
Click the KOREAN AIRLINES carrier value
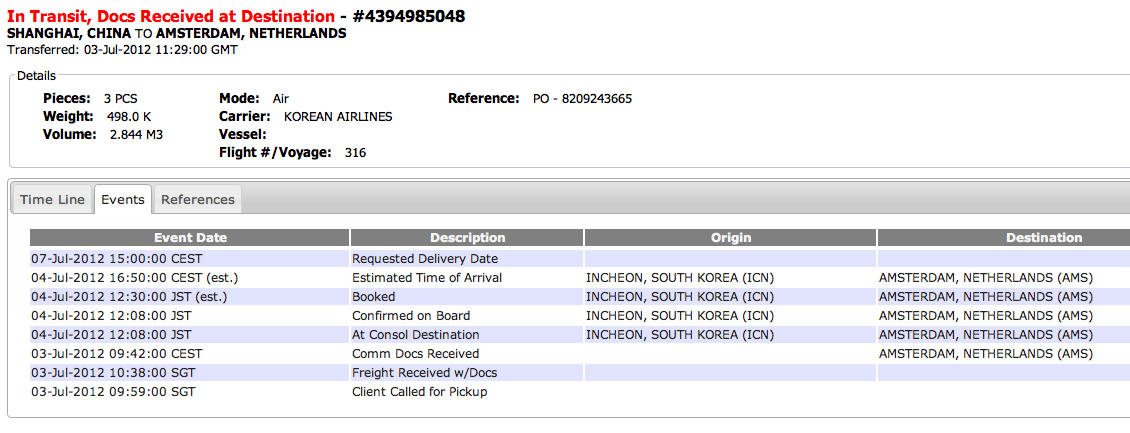coord(338,117)
